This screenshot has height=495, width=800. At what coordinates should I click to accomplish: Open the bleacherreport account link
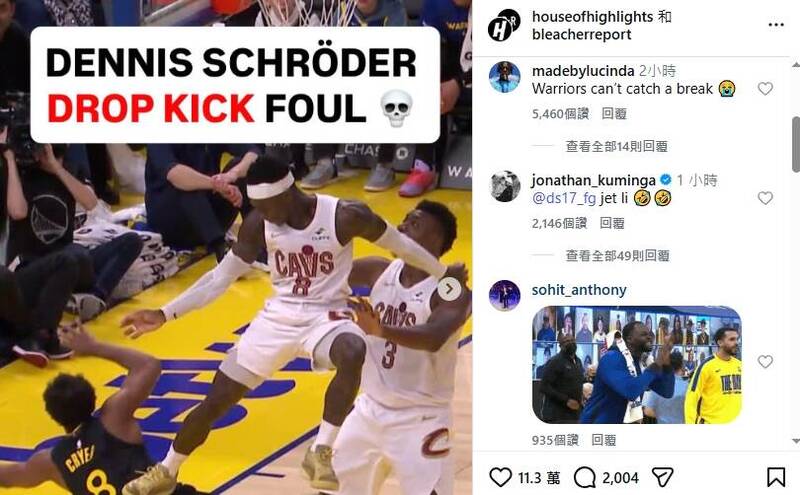[582, 35]
